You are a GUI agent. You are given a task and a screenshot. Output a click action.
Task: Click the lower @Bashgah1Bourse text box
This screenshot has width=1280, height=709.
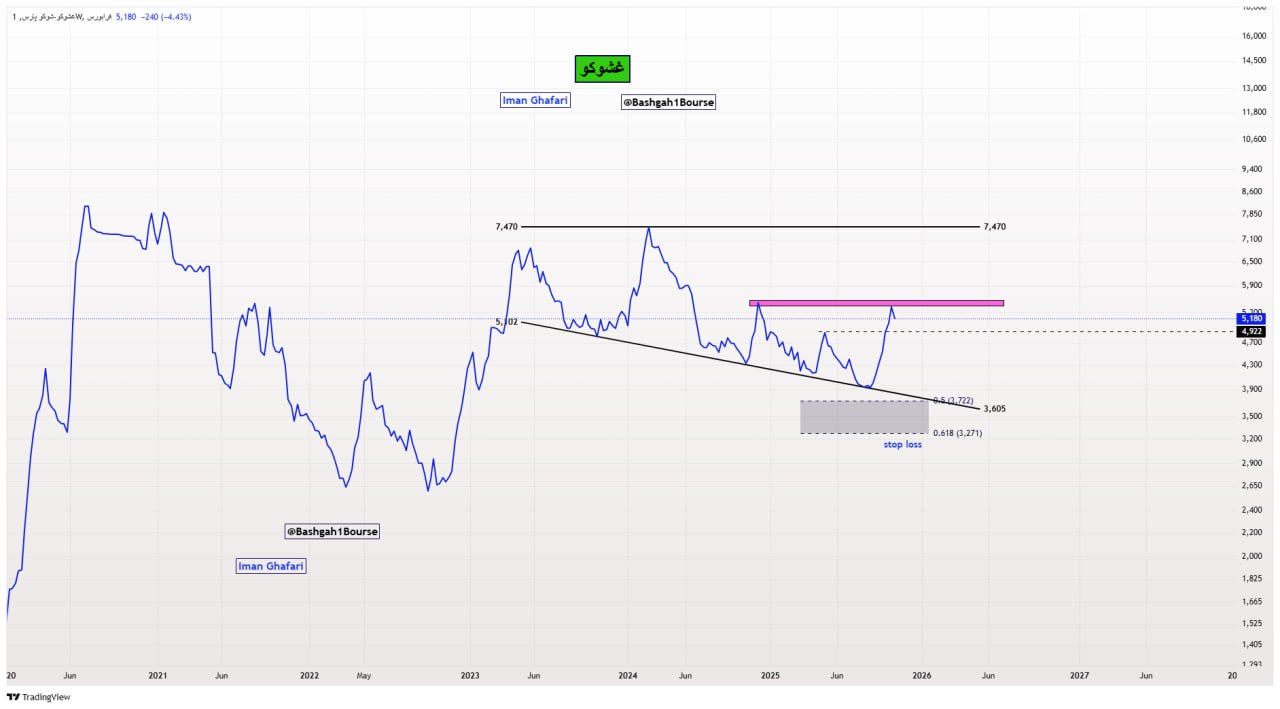point(332,531)
